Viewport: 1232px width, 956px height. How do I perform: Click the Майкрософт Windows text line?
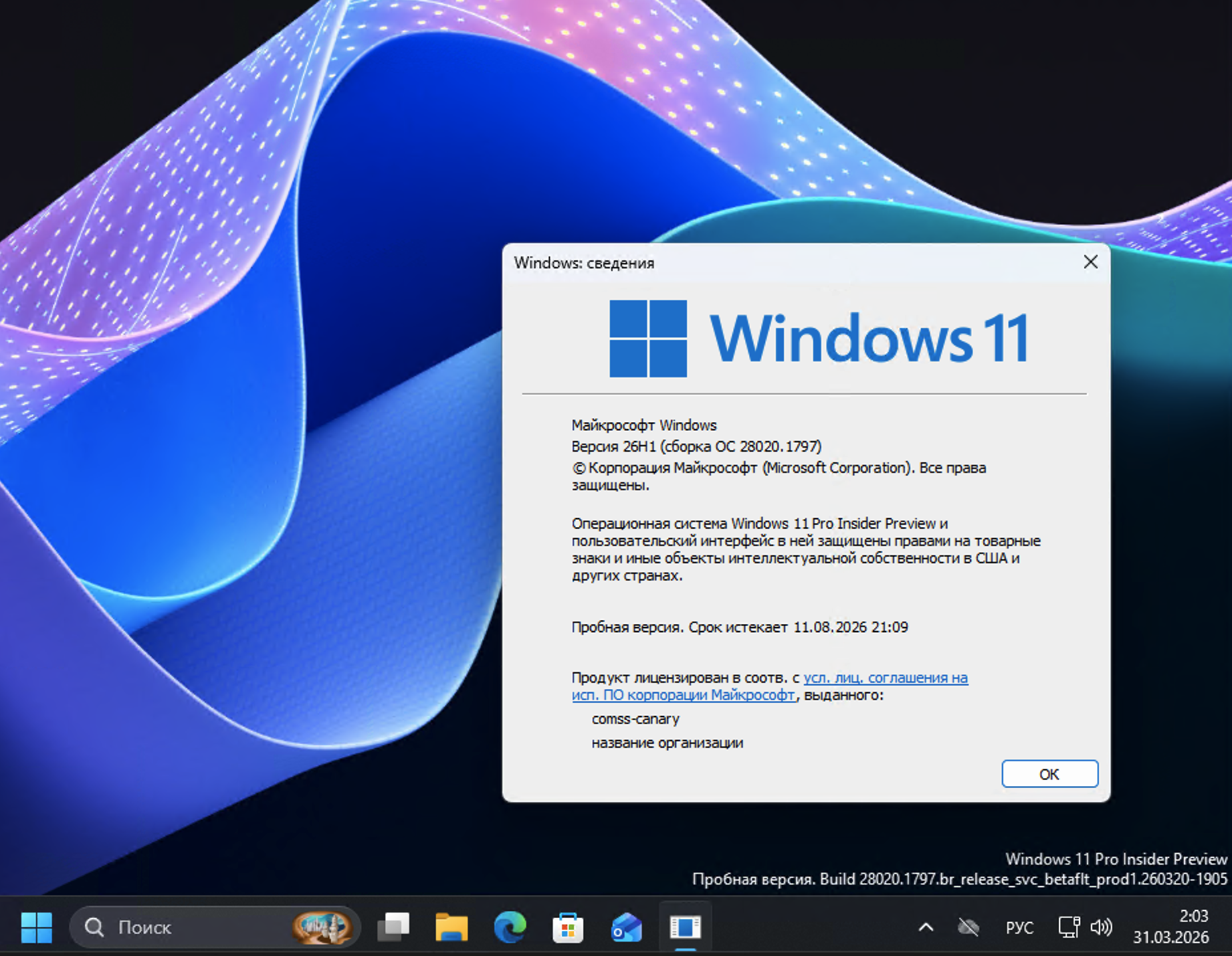644,425
